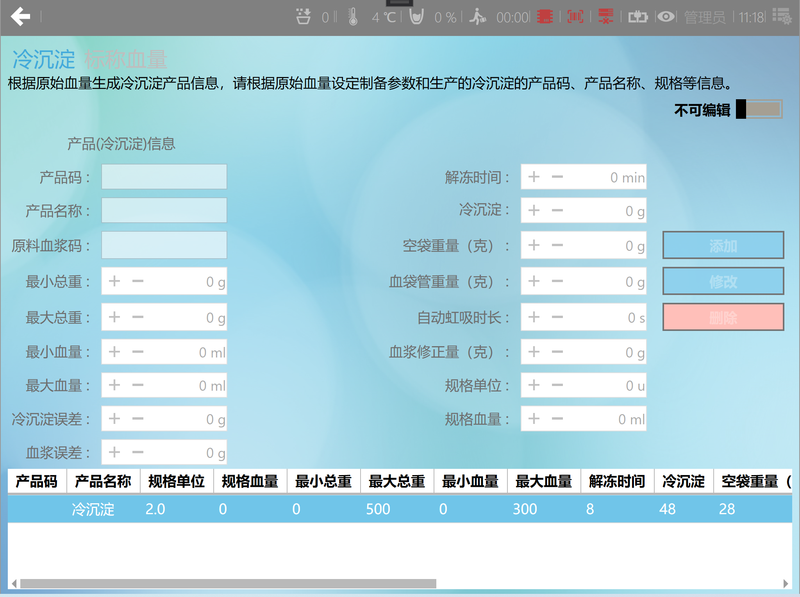The image size is (800, 597).
Task: Decrease 解冻时间 with the minus button
Action: pyautogui.click(x=557, y=177)
